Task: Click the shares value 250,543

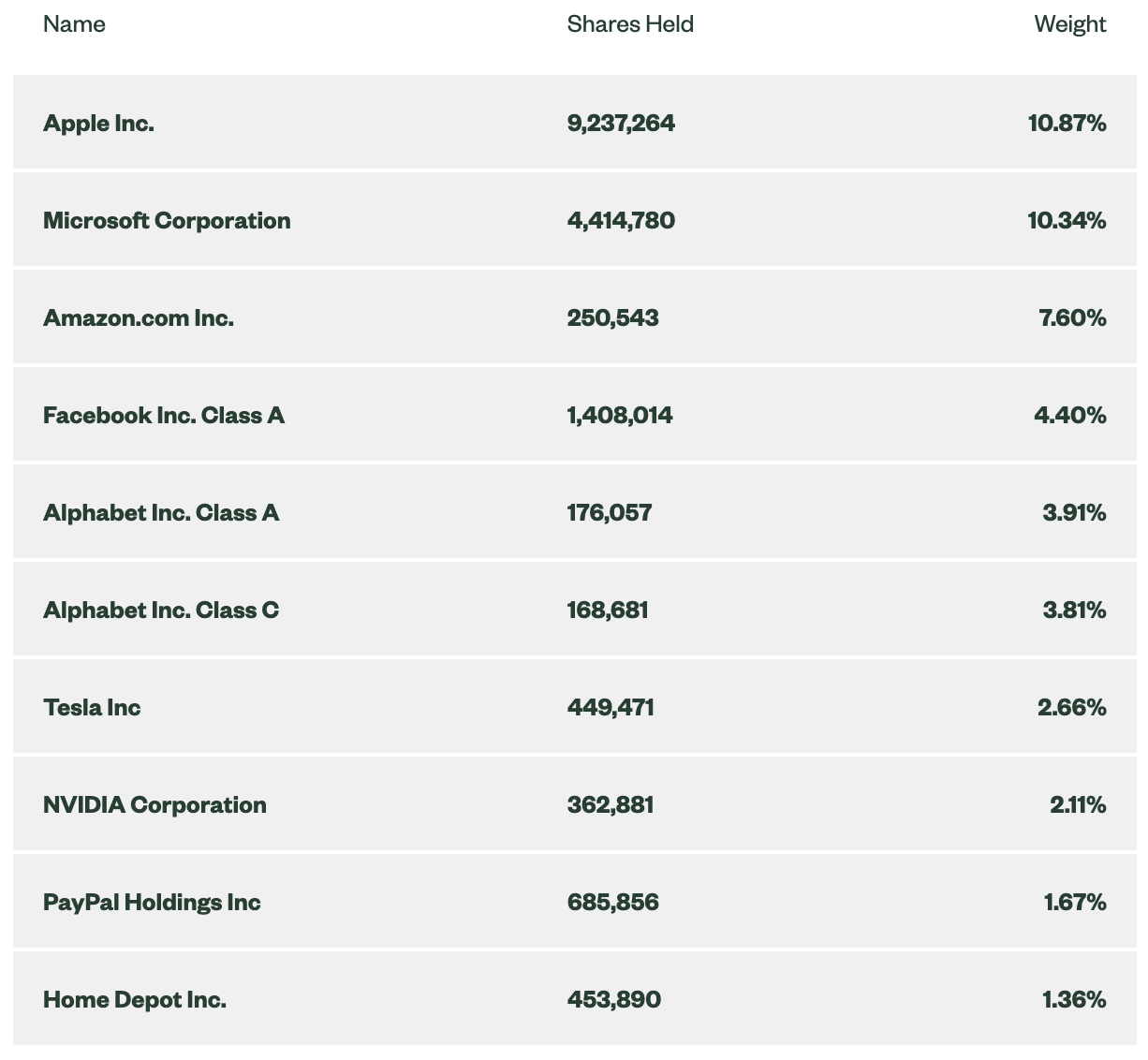Action: tap(613, 317)
